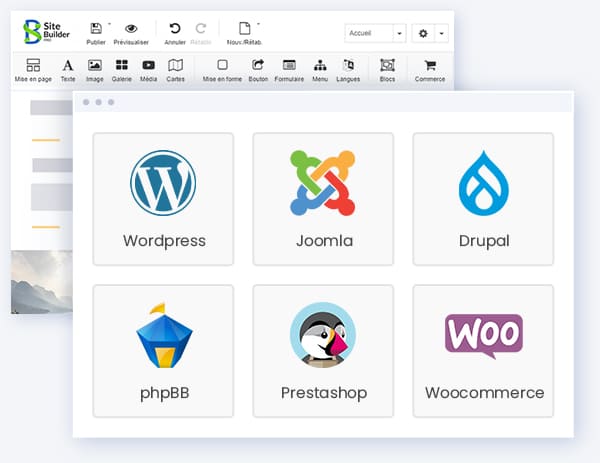Insert an Image element

[x=95, y=66]
